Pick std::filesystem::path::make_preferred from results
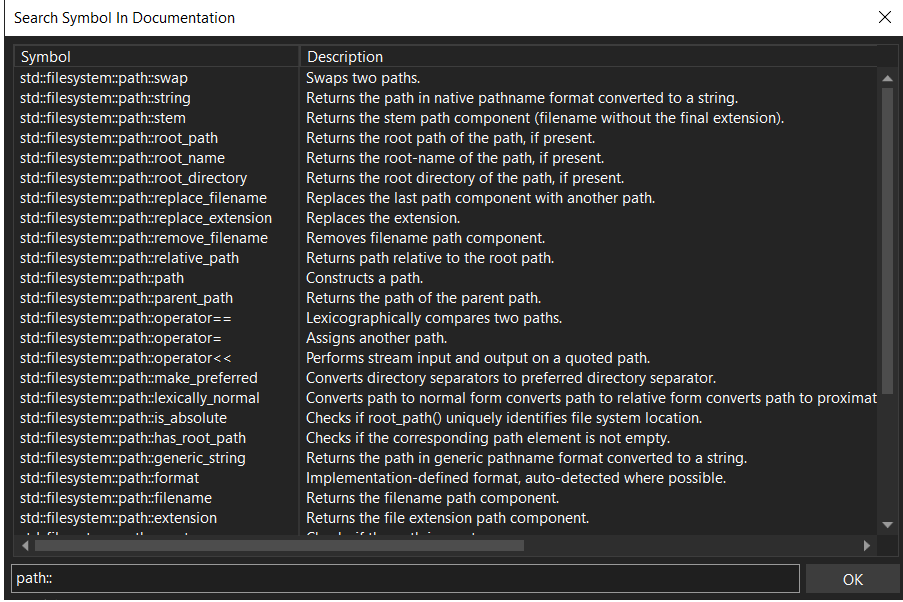The width and height of the screenshot is (903, 602). click(139, 378)
